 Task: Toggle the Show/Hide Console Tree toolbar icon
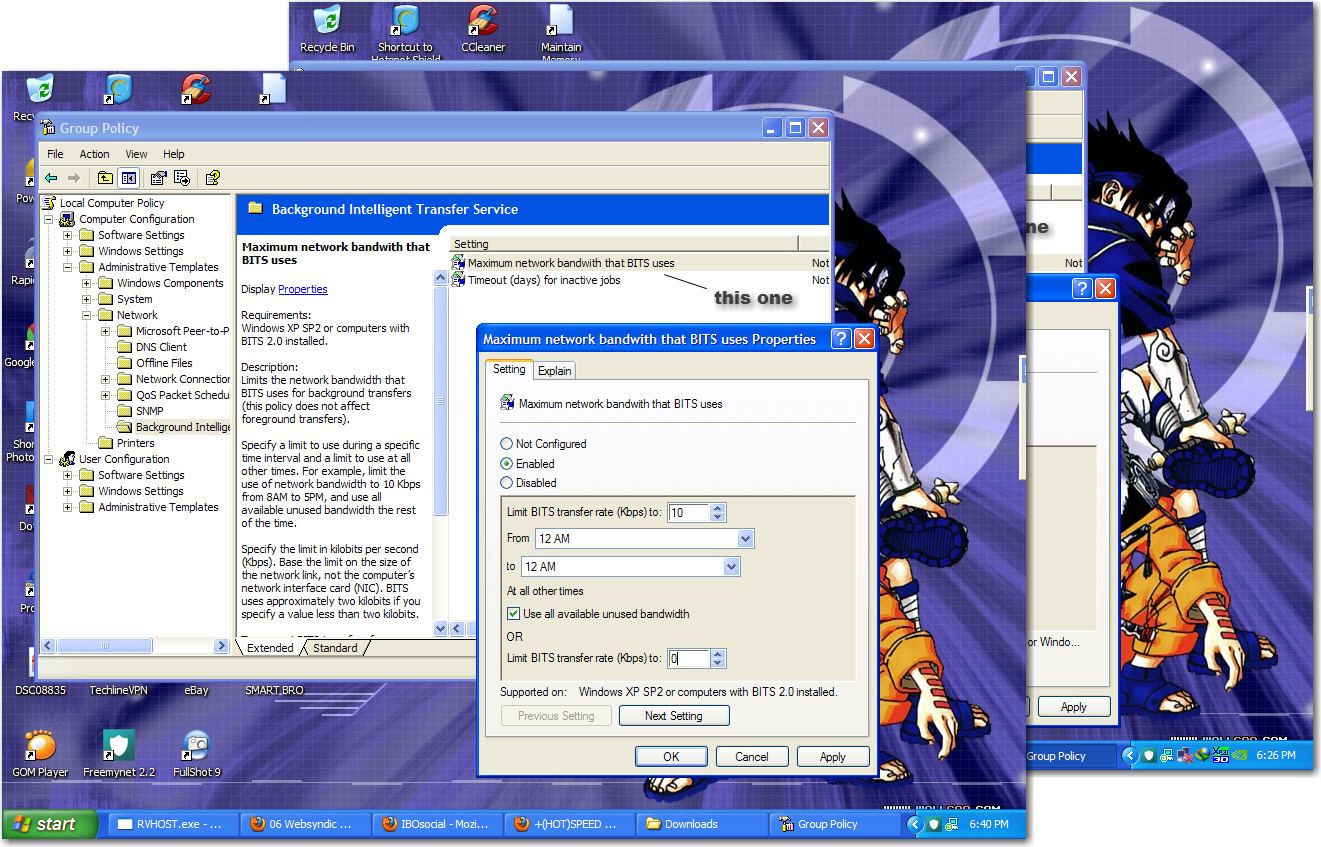tap(128, 178)
